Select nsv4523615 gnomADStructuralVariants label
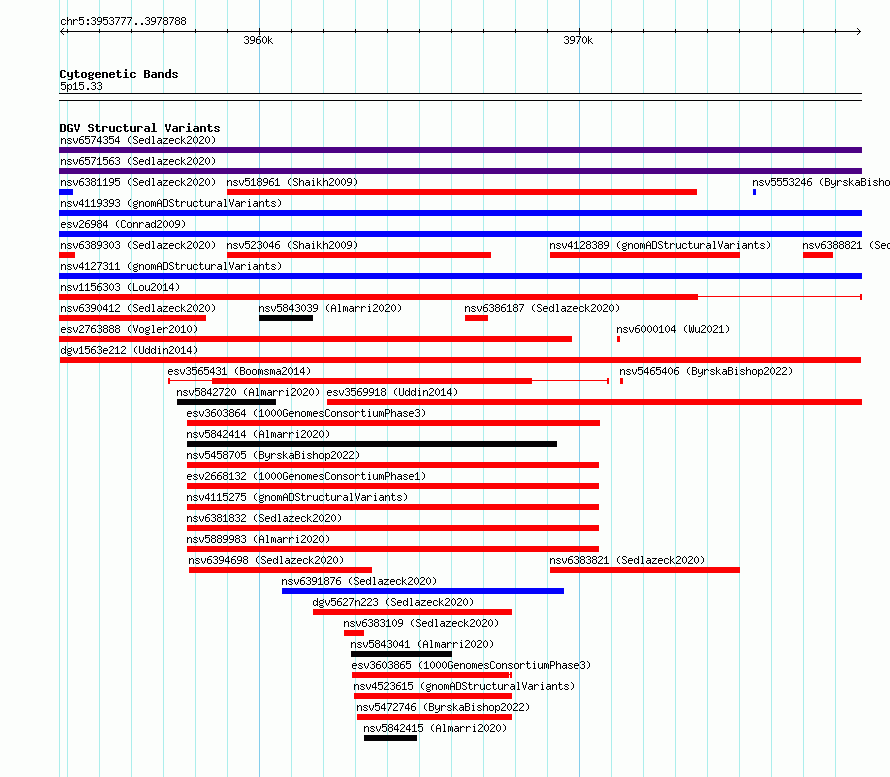This screenshot has height=777, width=890. click(x=464, y=686)
